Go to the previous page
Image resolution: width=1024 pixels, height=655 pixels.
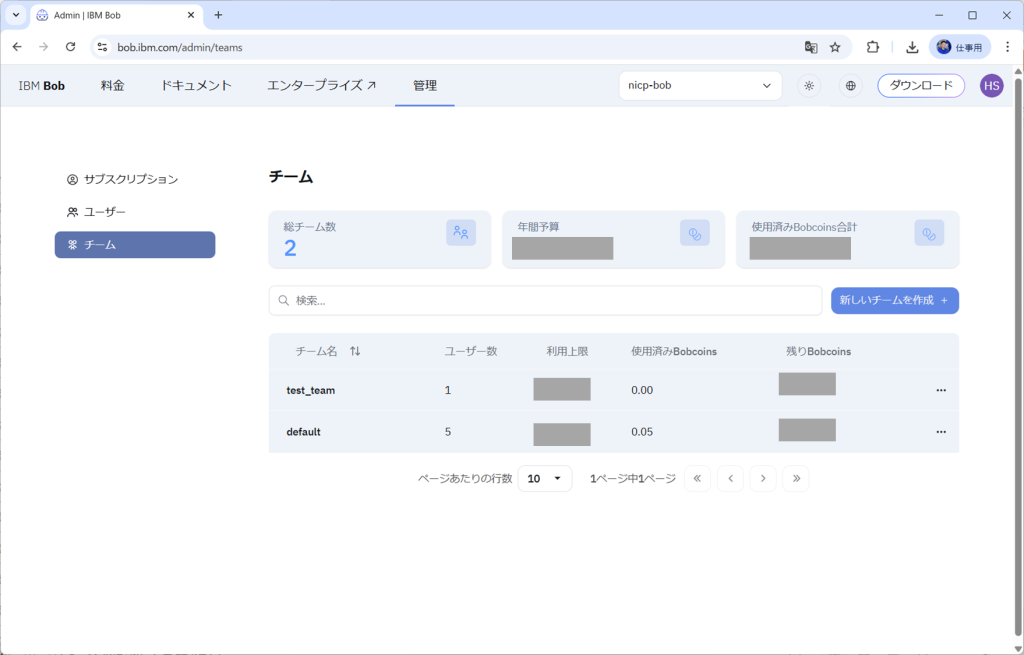[730, 479]
